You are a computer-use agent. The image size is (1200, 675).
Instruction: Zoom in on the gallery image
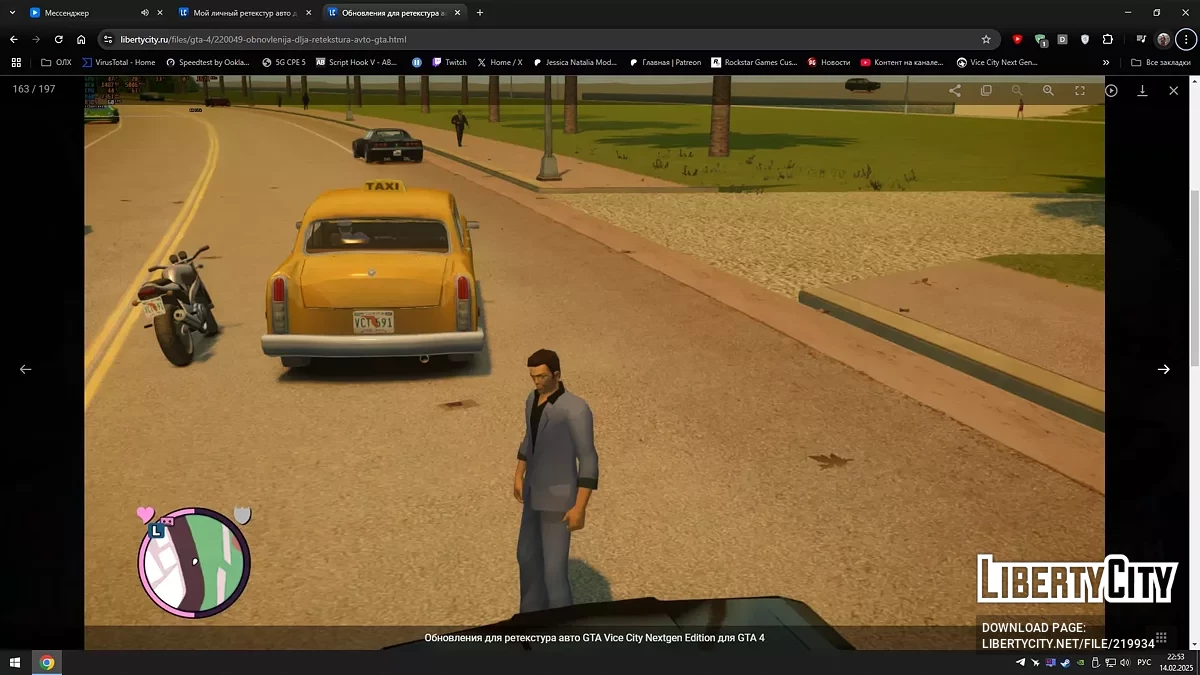(1048, 90)
